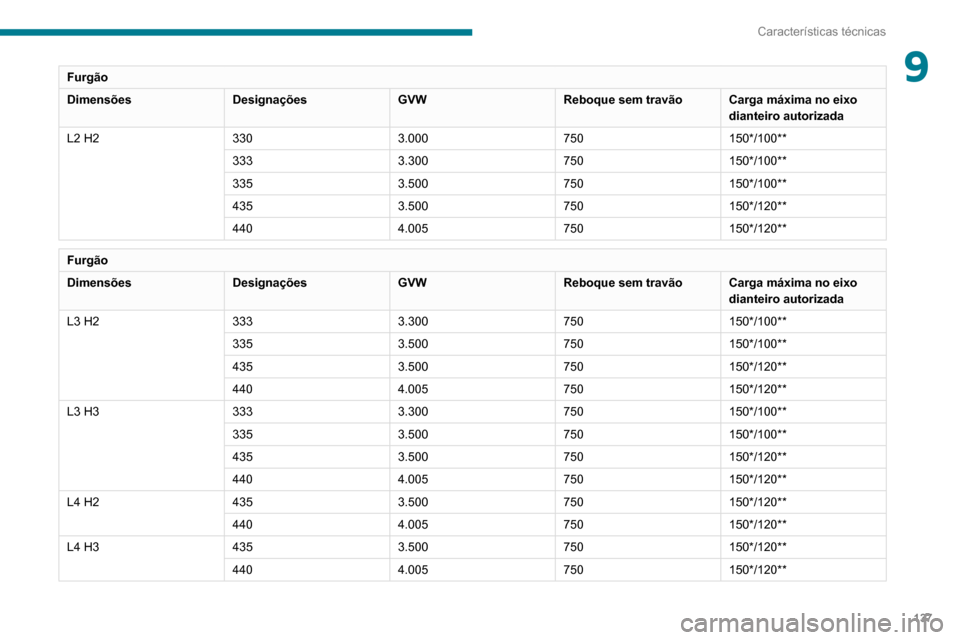Click 'Dimensões' header in the L3 H2 table
This screenshot has width=960, height=640.
[99, 283]
